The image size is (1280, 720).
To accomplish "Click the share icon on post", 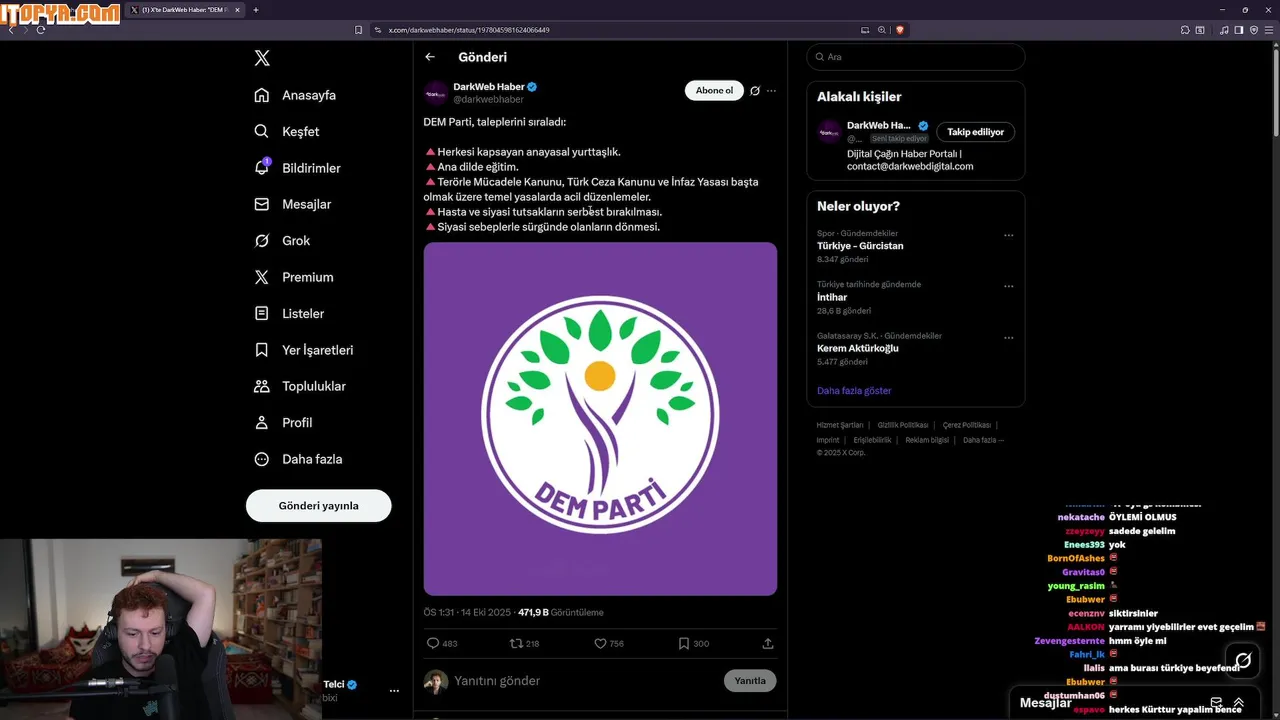I will click(x=768, y=644).
